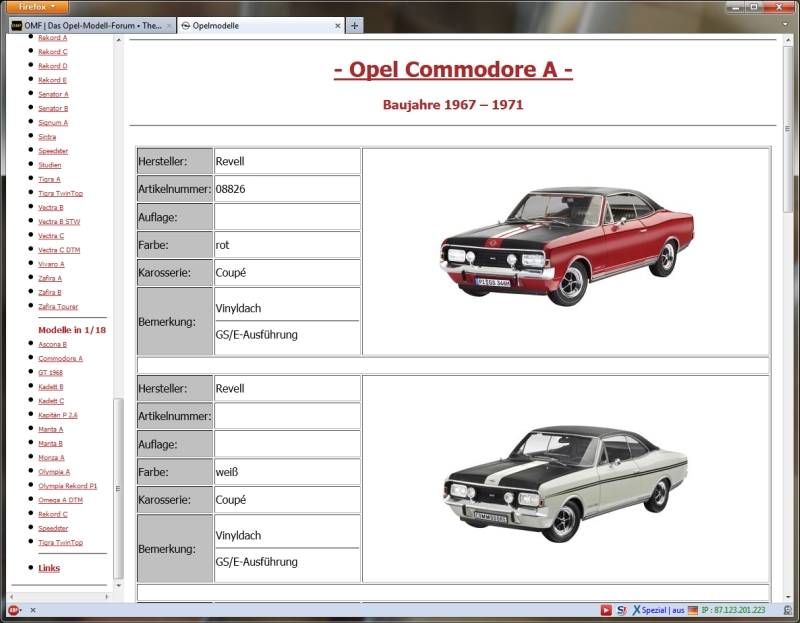Click the red S icon in status bar

point(621,610)
